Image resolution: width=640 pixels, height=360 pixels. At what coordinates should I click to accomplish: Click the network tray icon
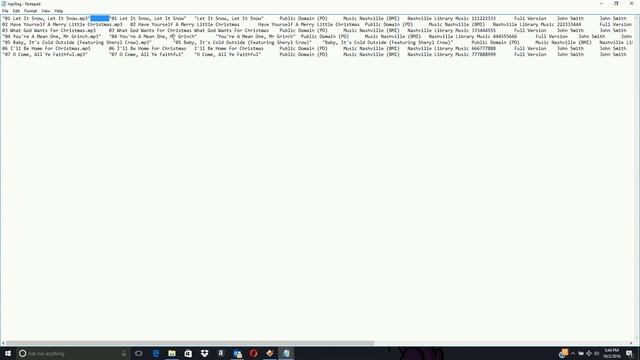point(589,353)
